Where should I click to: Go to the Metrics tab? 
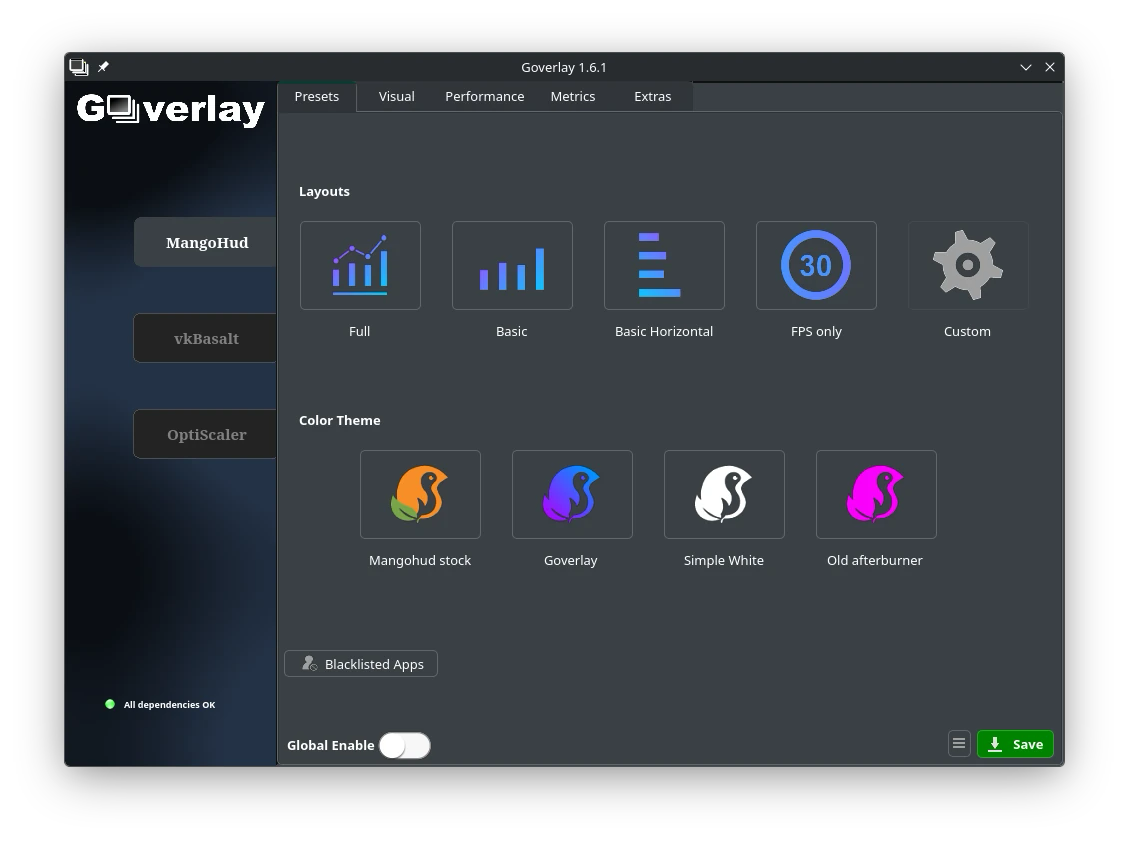click(x=572, y=96)
